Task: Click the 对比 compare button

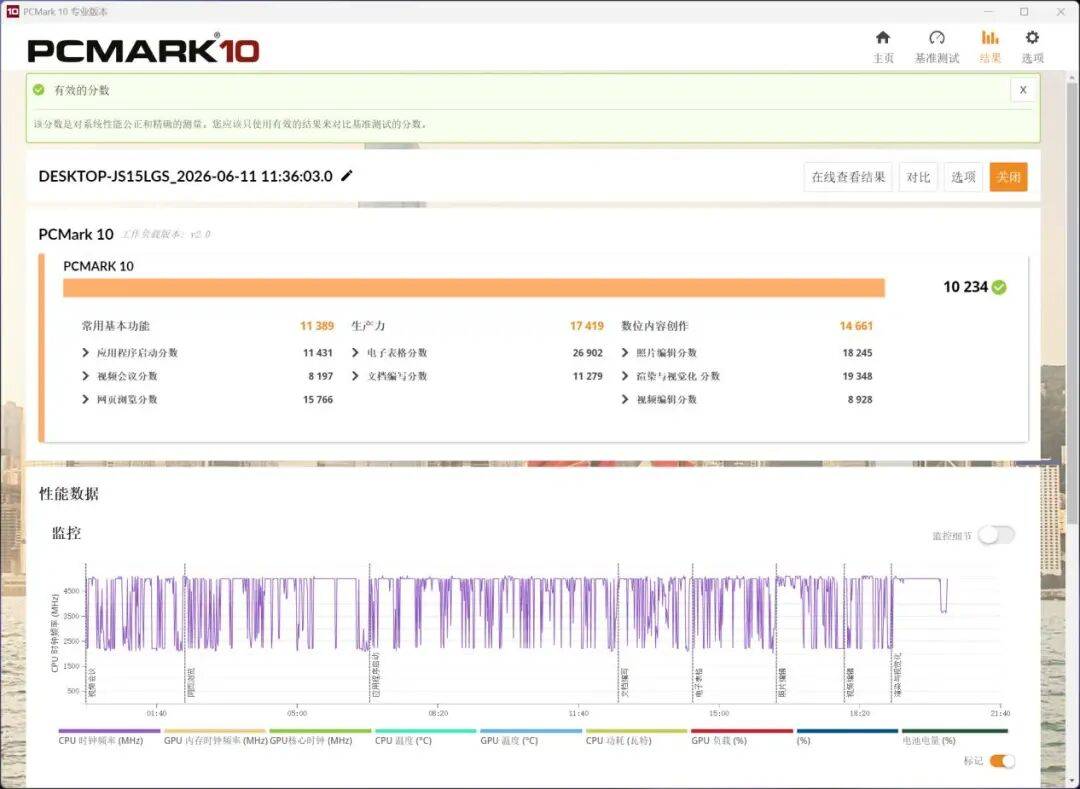Action: tap(918, 177)
